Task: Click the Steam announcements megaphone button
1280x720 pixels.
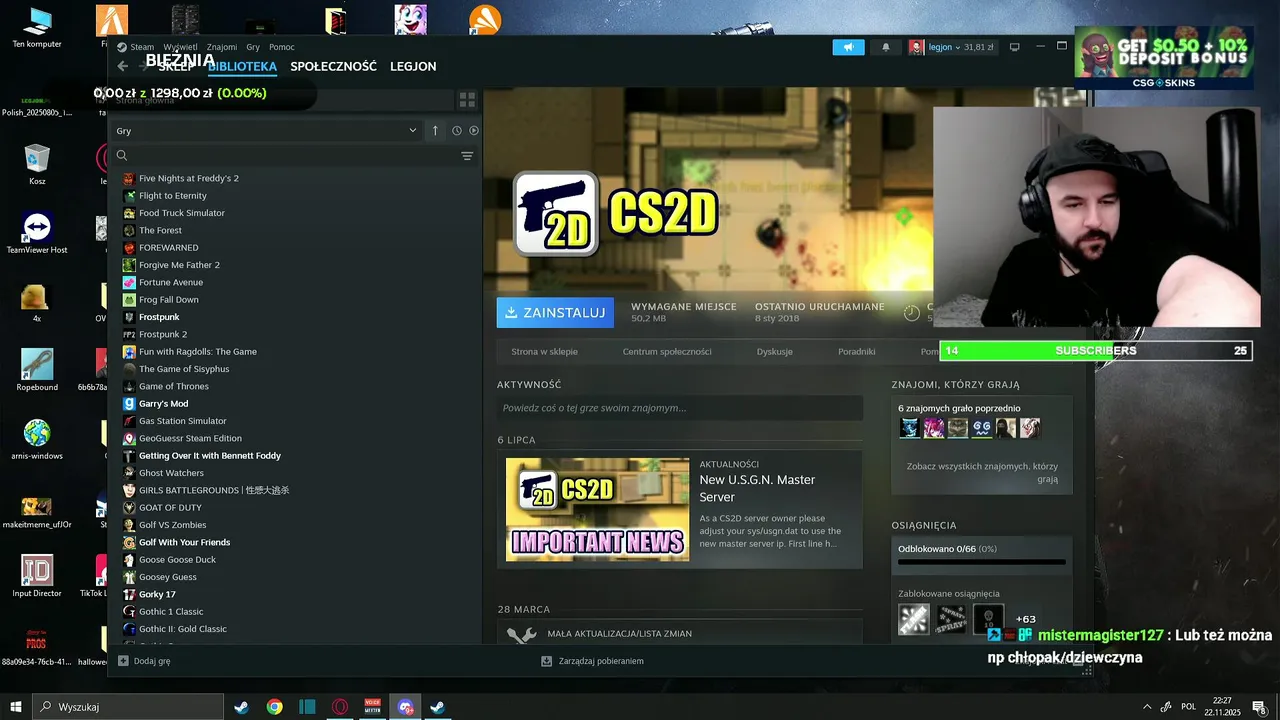Action: tap(848, 47)
